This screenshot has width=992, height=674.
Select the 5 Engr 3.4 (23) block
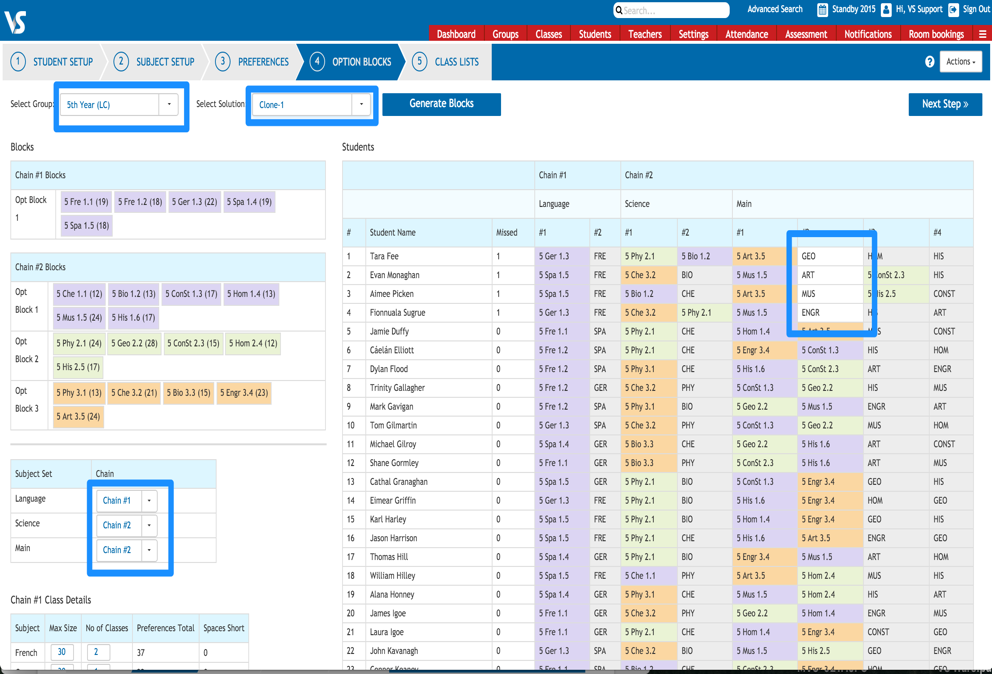pyautogui.click(x=244, y=392)
